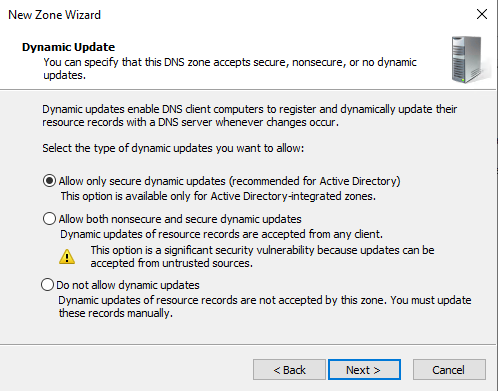Click 'Select the type of dynamic updates' prompt

[173, 148]
